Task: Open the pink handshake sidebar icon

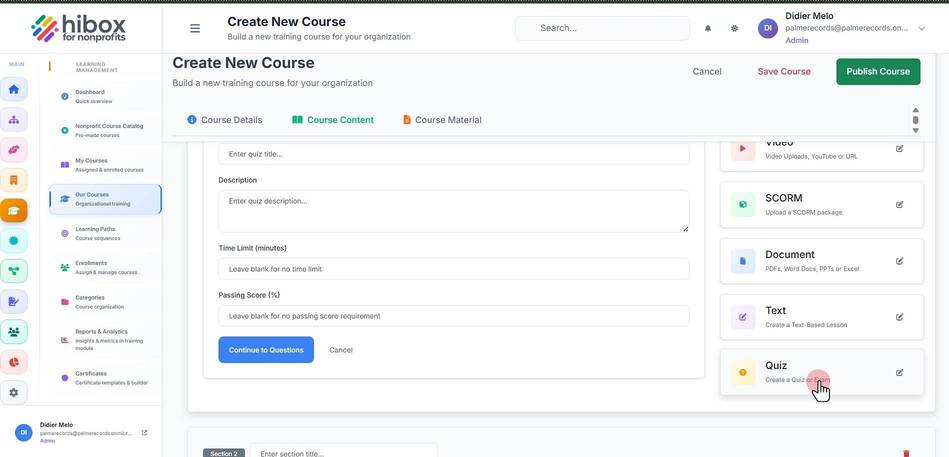Action: pyautogui.click(x=13, y=150)
